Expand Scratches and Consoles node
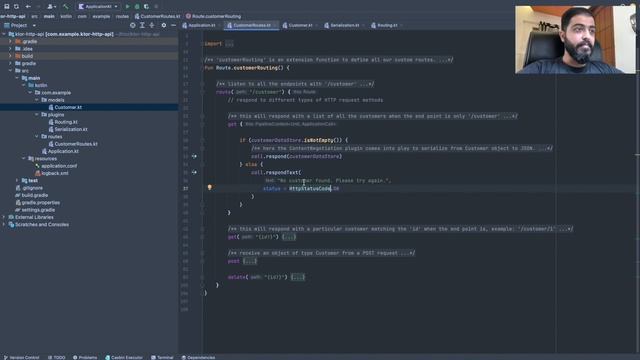Viewport: 640px width, 360px height. [x=4, y=225]
